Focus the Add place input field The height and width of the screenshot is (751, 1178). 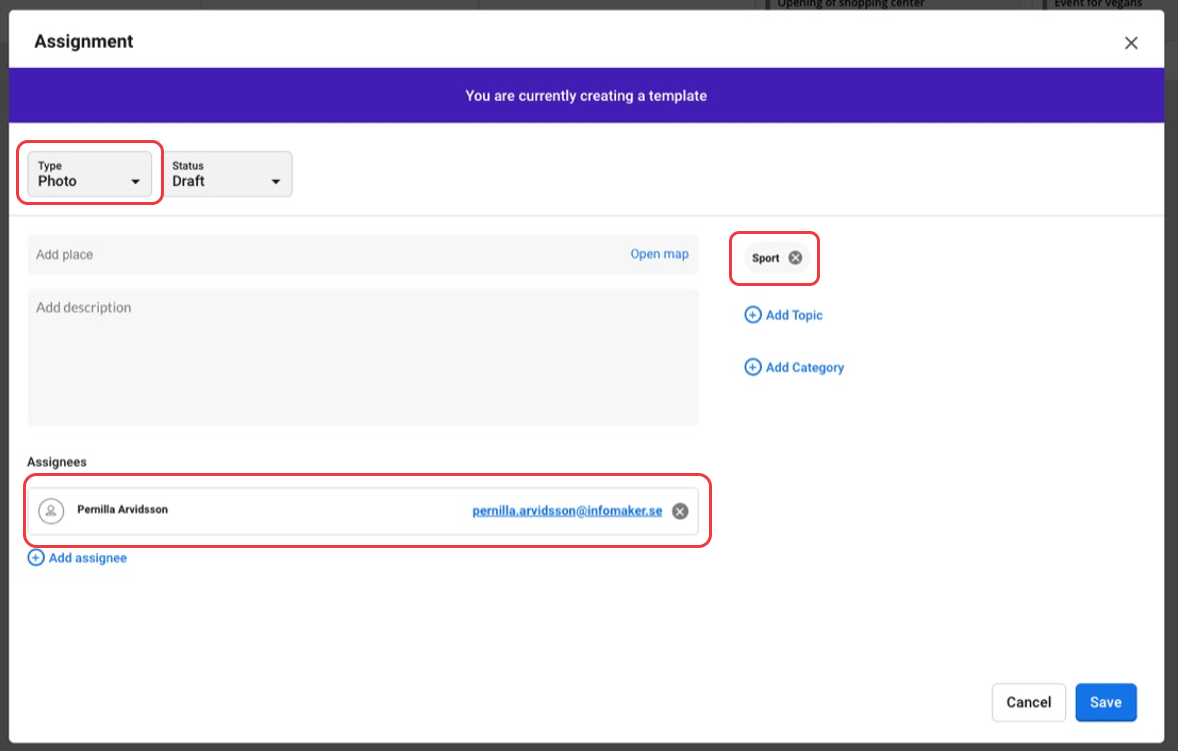pyautogui.click(x=320, y=255)
